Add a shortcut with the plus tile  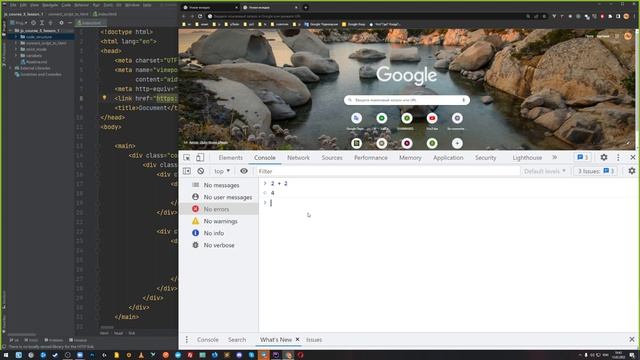pyautogui.click(x=457, y=143)
